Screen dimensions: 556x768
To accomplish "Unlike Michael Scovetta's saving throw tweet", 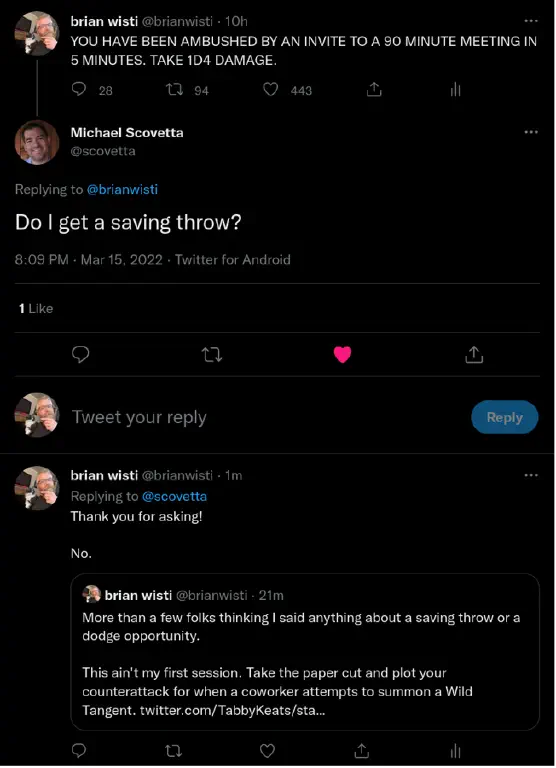I will pyautogui.click(x=342, y=354).
